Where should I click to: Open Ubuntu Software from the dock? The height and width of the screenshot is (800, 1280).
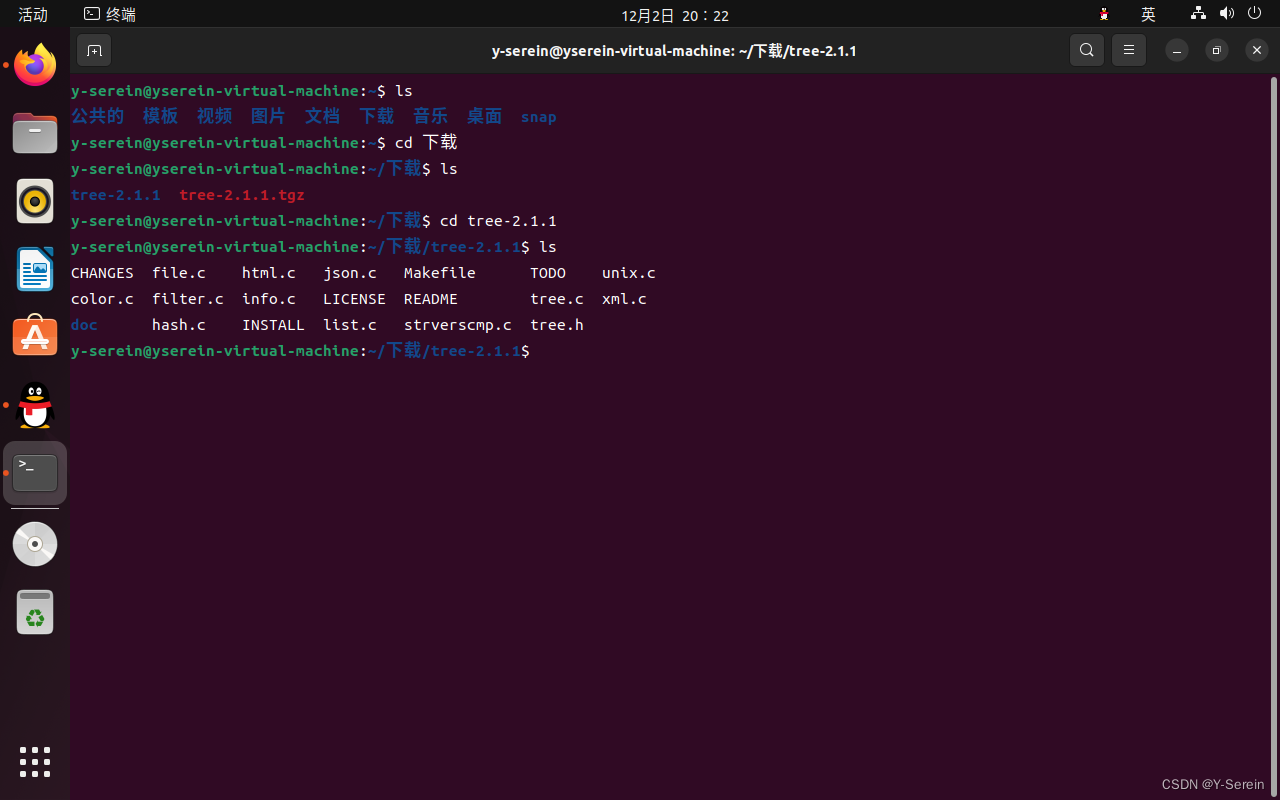coord(35,335)
